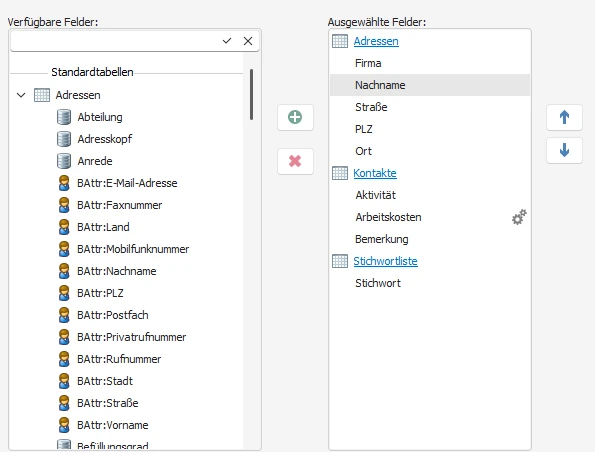The height and width of the screenshot is (452, 595).
Task: Select BAttr:Mobilfunknummer in available fields
Action: point(133,249)
